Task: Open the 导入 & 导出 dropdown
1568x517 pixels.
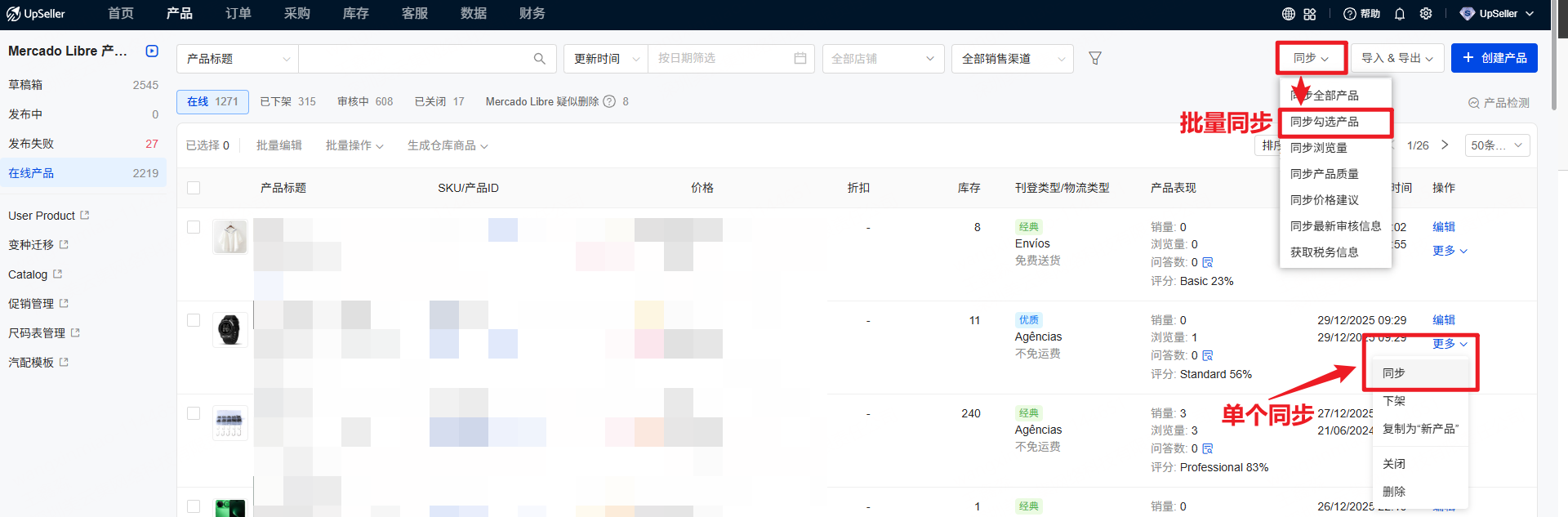Action: coord(1396,58)
